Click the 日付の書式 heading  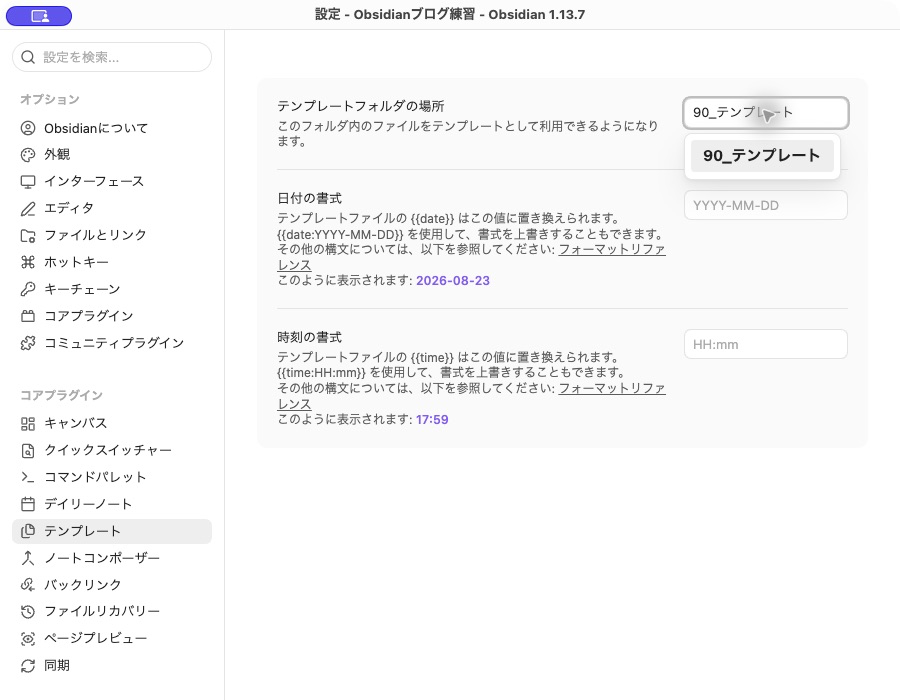pyautogui.click(x=309, y=199)
